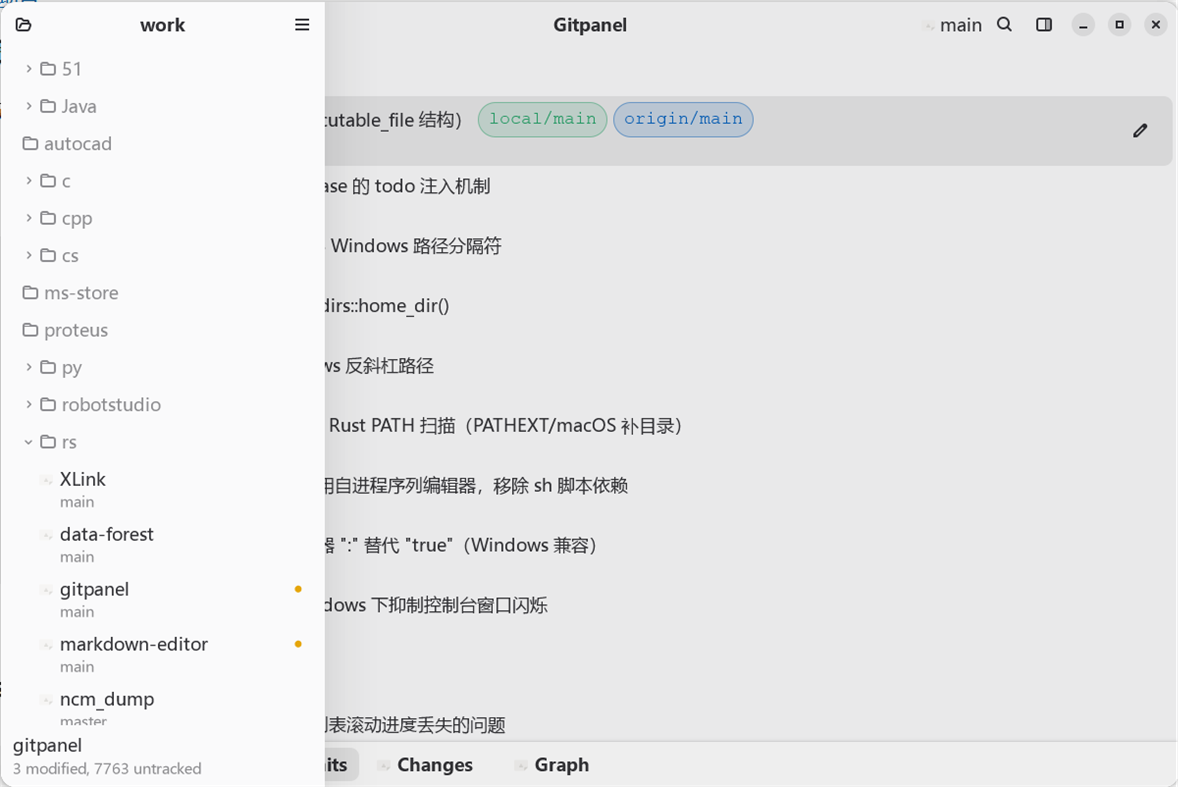The image size is (1178, 787).
Task: Switch to the Changes tab
Action: 425,764
